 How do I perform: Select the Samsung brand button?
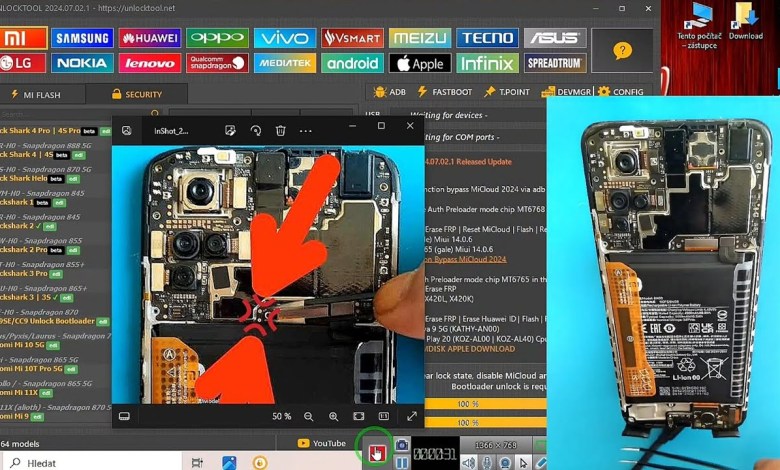click(x=82, y=38)
